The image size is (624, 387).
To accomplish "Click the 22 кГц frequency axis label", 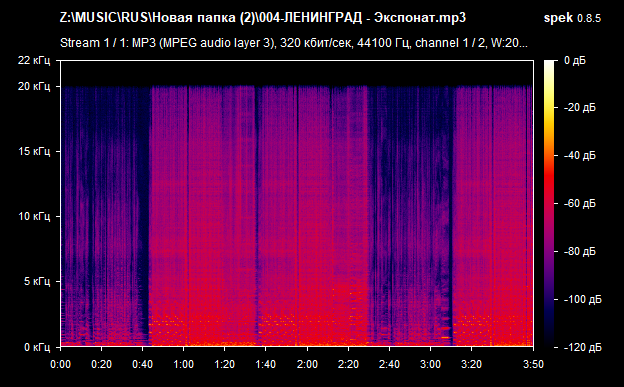I will pyautogui.click(x=34, y=60).
